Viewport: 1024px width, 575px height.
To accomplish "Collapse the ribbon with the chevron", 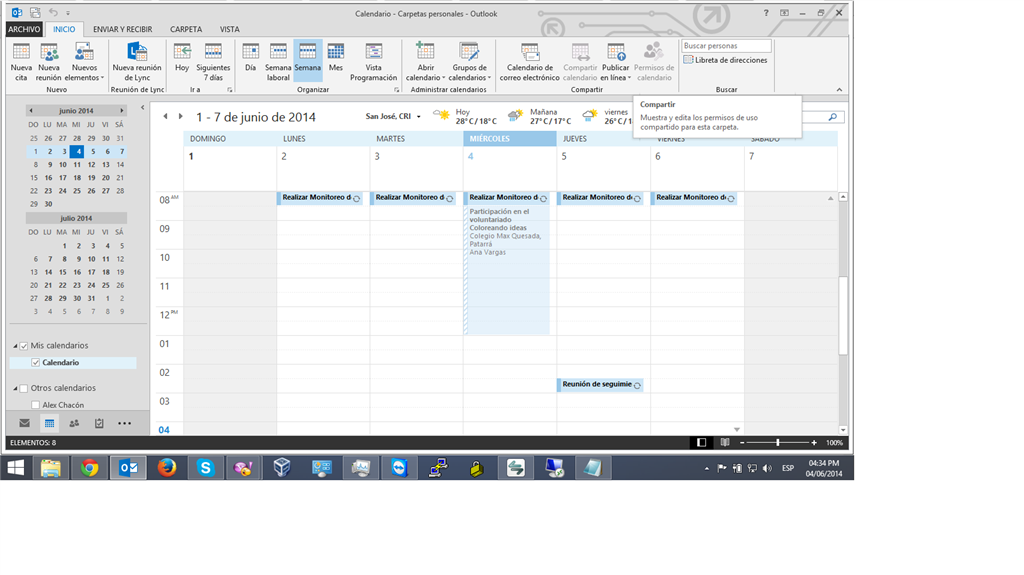I will tap(839, 90).
